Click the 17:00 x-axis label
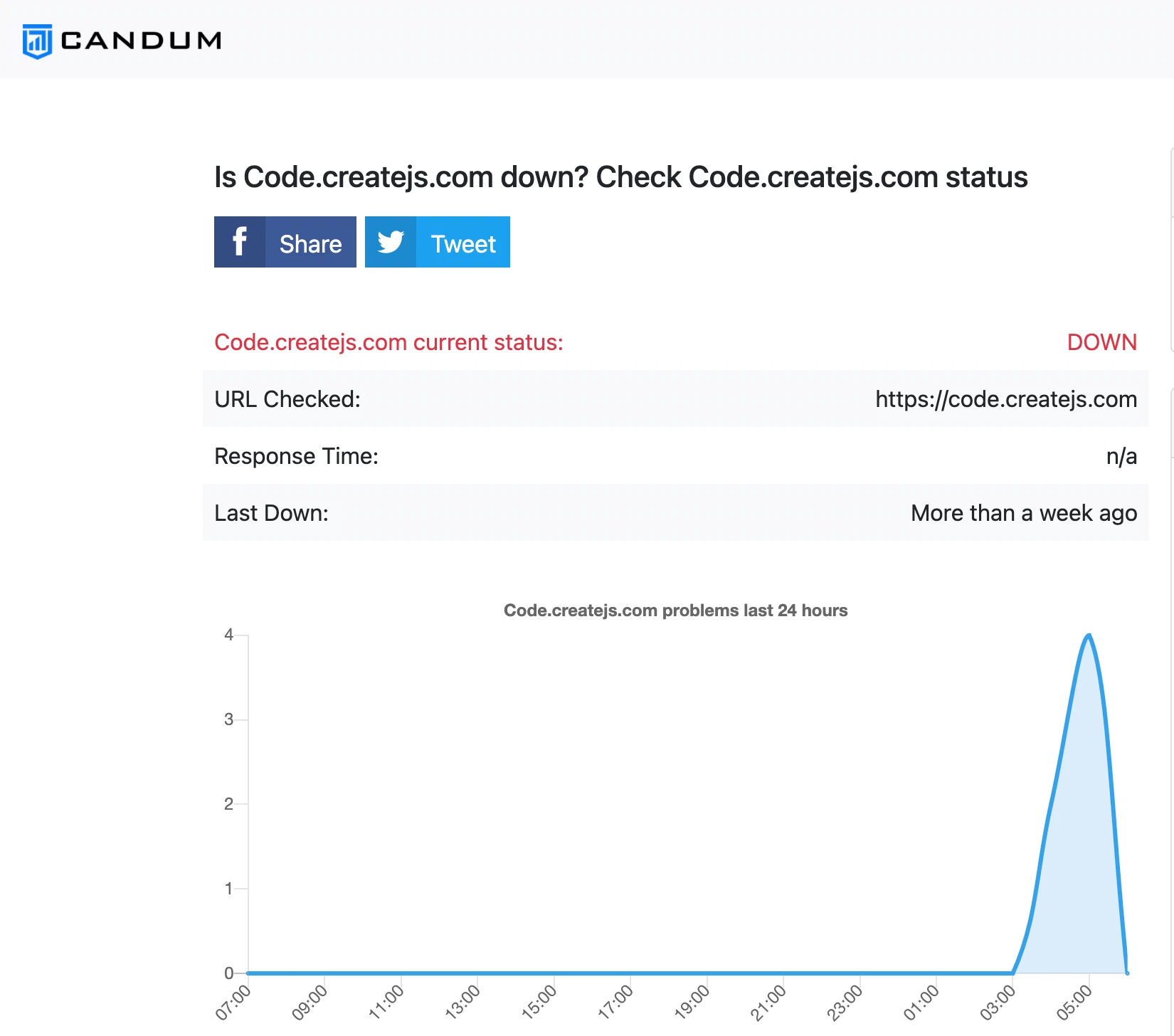The width and height of the screenshot is (1174, 1036). pyautogui.click(x=615, y=1003)
